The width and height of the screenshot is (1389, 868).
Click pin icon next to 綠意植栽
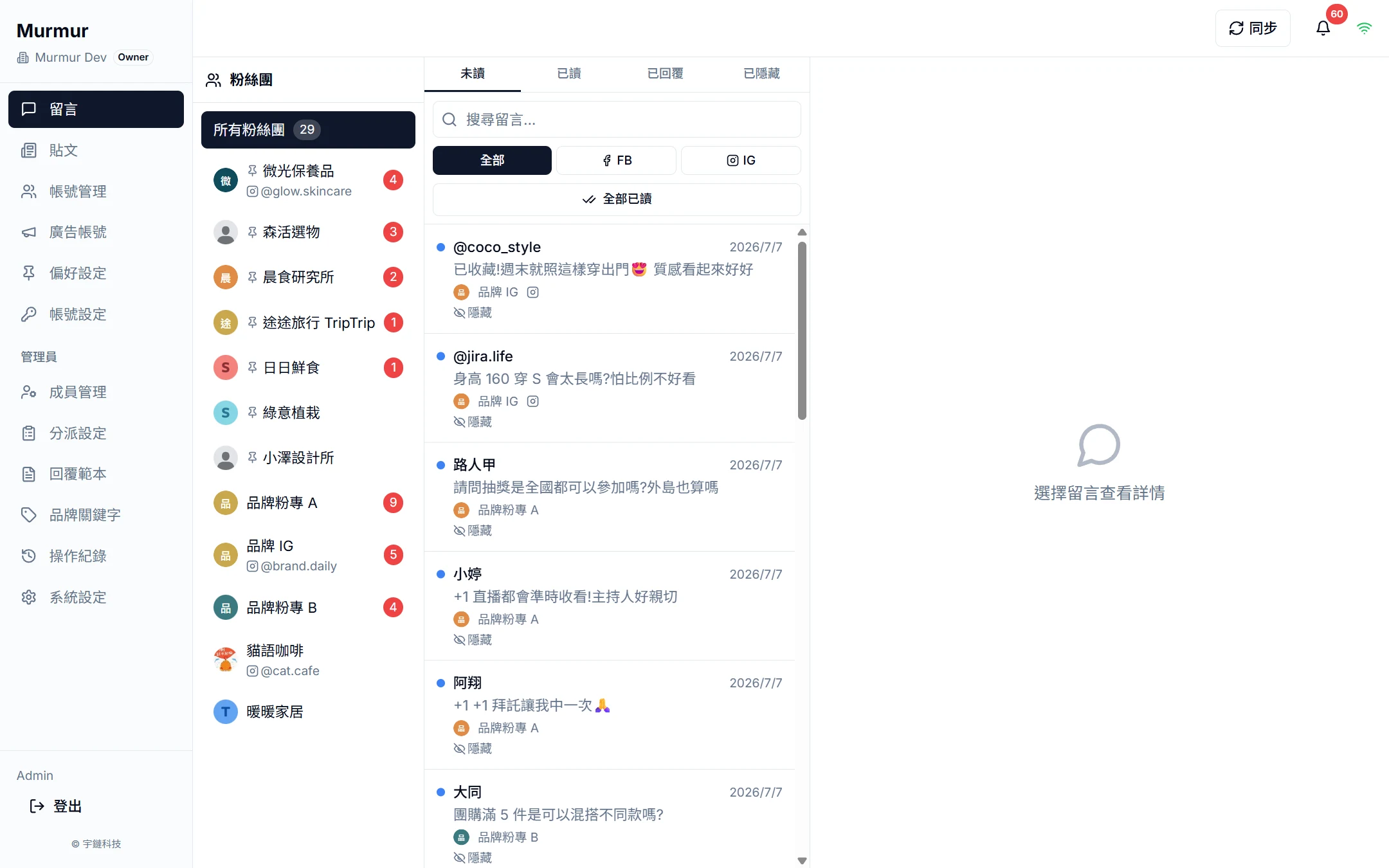pos(252,412)
